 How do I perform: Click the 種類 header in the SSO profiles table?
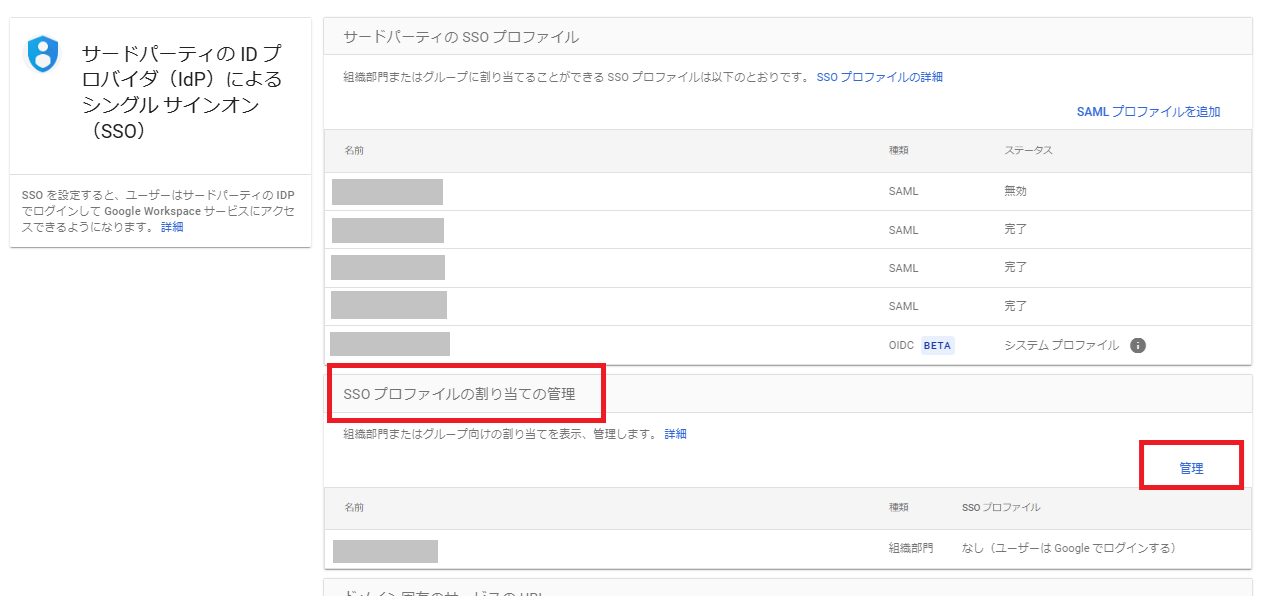(x=898, y=150)
